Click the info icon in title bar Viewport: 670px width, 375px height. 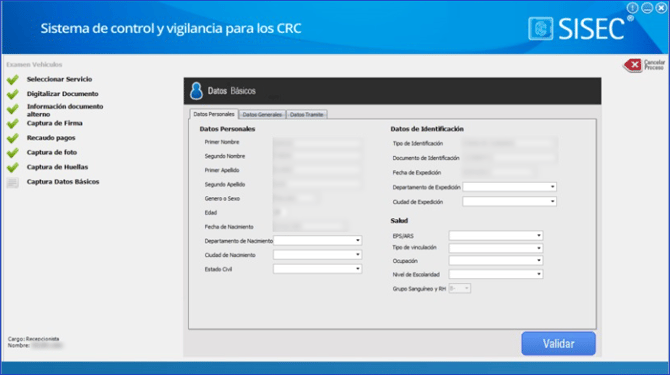(632, 8)
